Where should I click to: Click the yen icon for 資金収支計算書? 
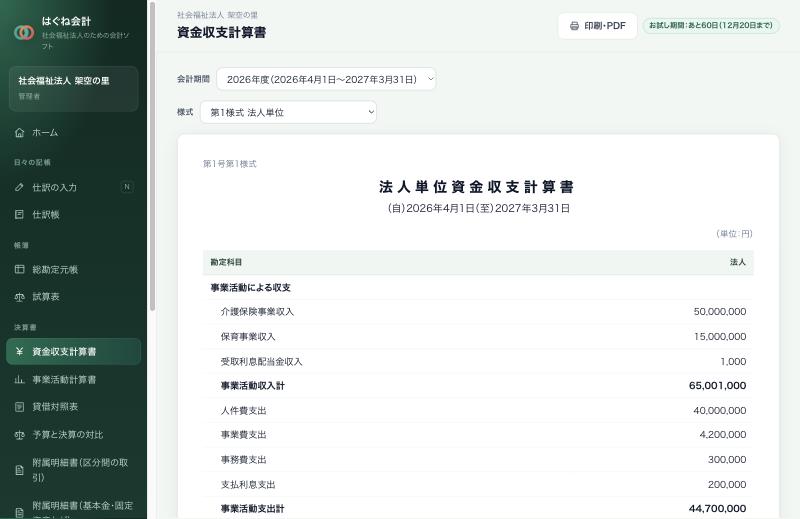(x=19, y=351)
